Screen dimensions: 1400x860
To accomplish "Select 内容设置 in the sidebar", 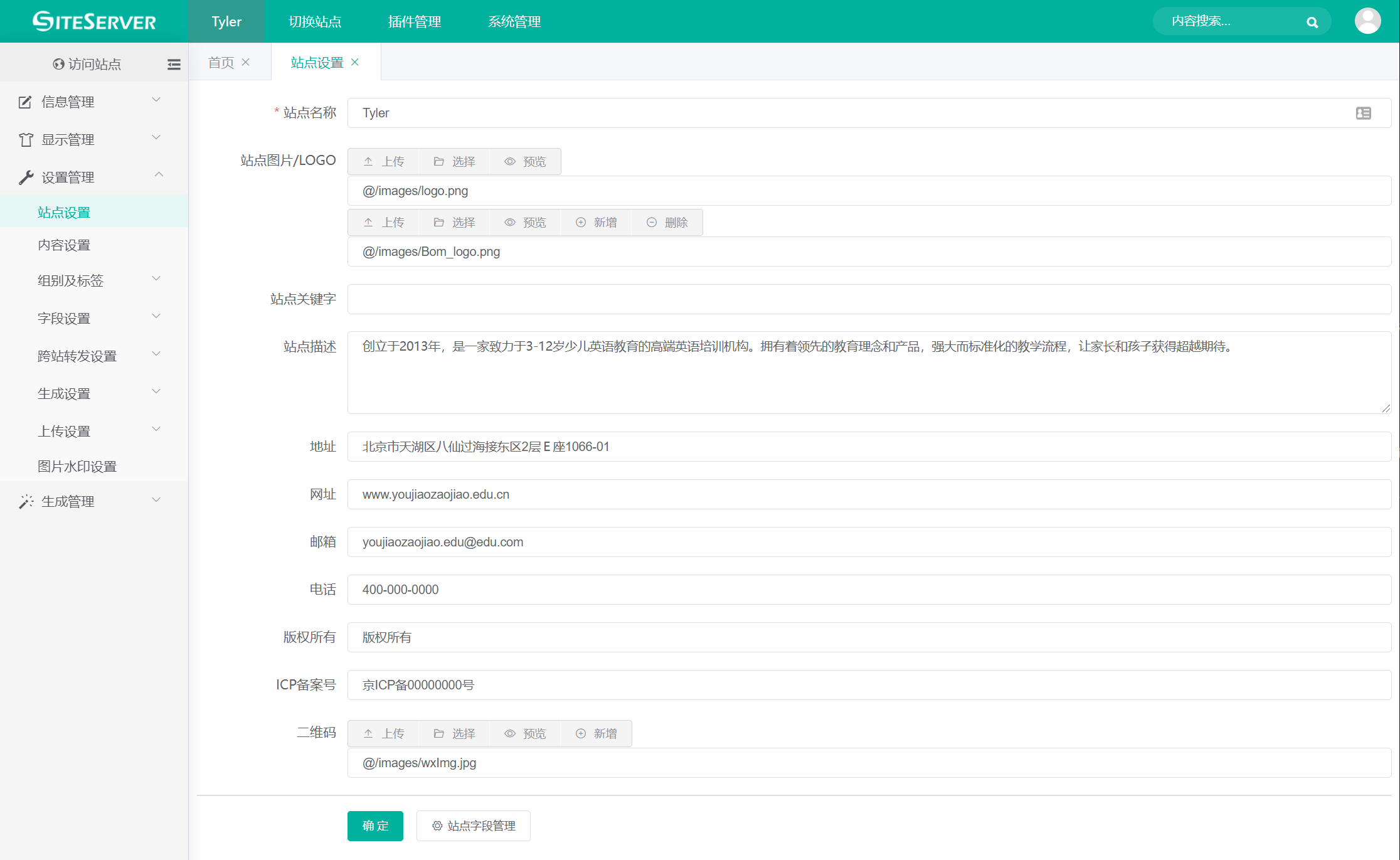I will (64, 245).
